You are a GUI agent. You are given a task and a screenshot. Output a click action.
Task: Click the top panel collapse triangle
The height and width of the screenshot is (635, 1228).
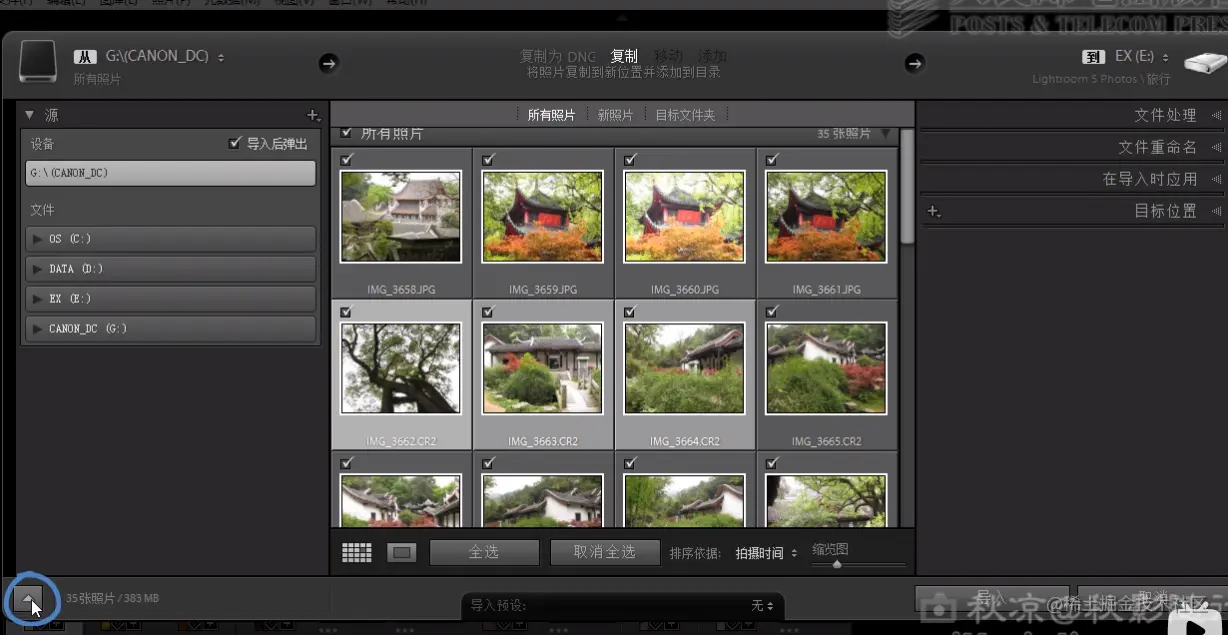pyautogui.click(x=622, y=18)
